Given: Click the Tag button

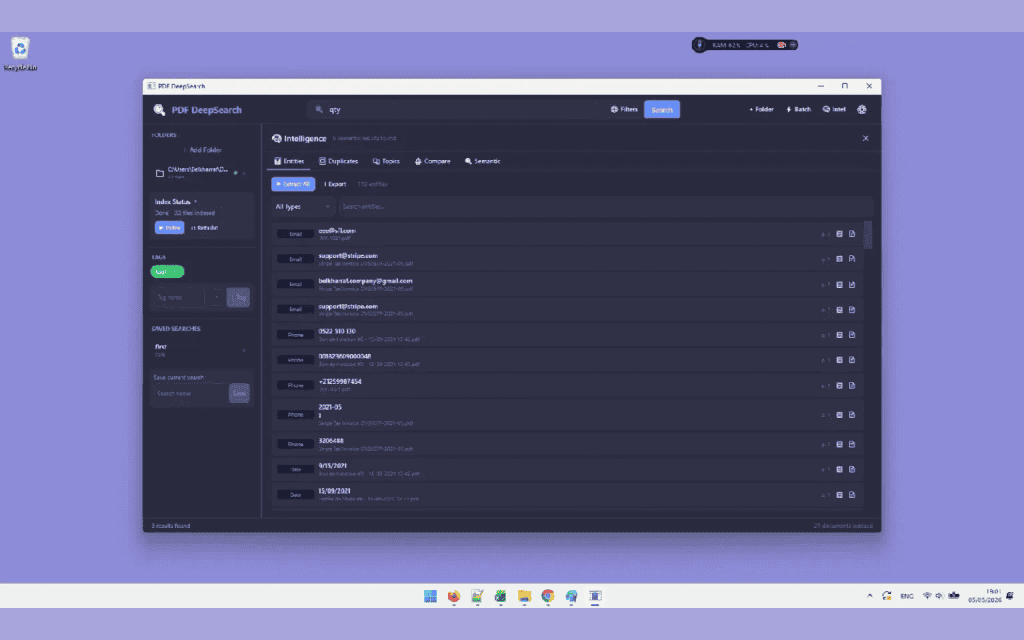Looking at the screenshot, I should pyautogui.click(x=238, y=298).
